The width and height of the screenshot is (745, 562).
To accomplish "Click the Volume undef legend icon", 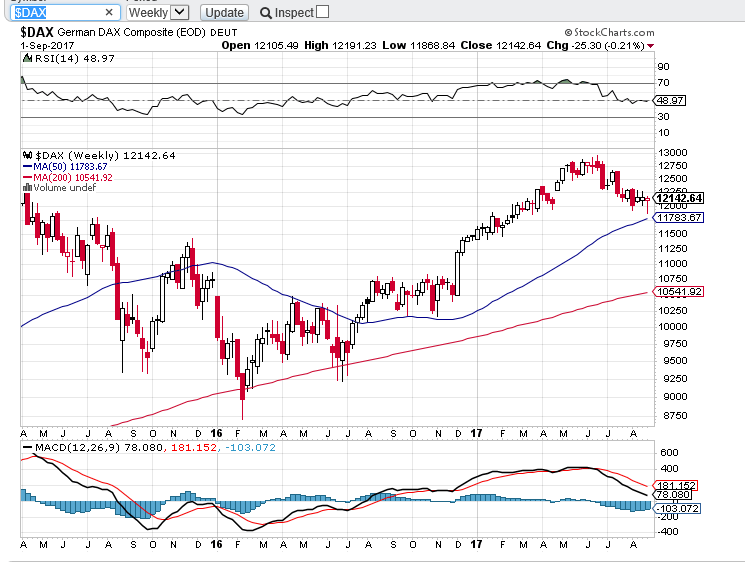I will (28, 188).
